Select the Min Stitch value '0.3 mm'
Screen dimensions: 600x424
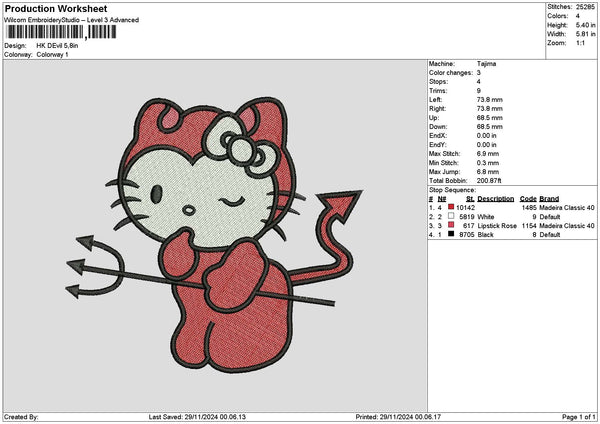[x=488, y=163]
